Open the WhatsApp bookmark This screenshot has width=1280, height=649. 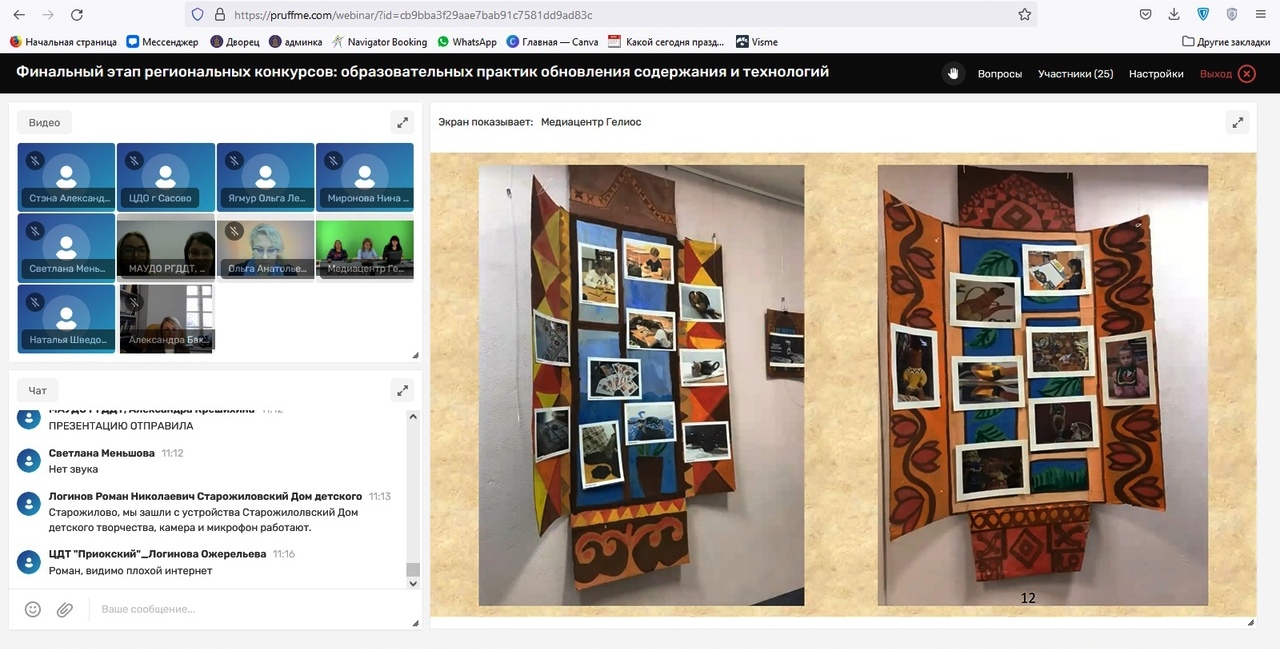click(467, 42)
